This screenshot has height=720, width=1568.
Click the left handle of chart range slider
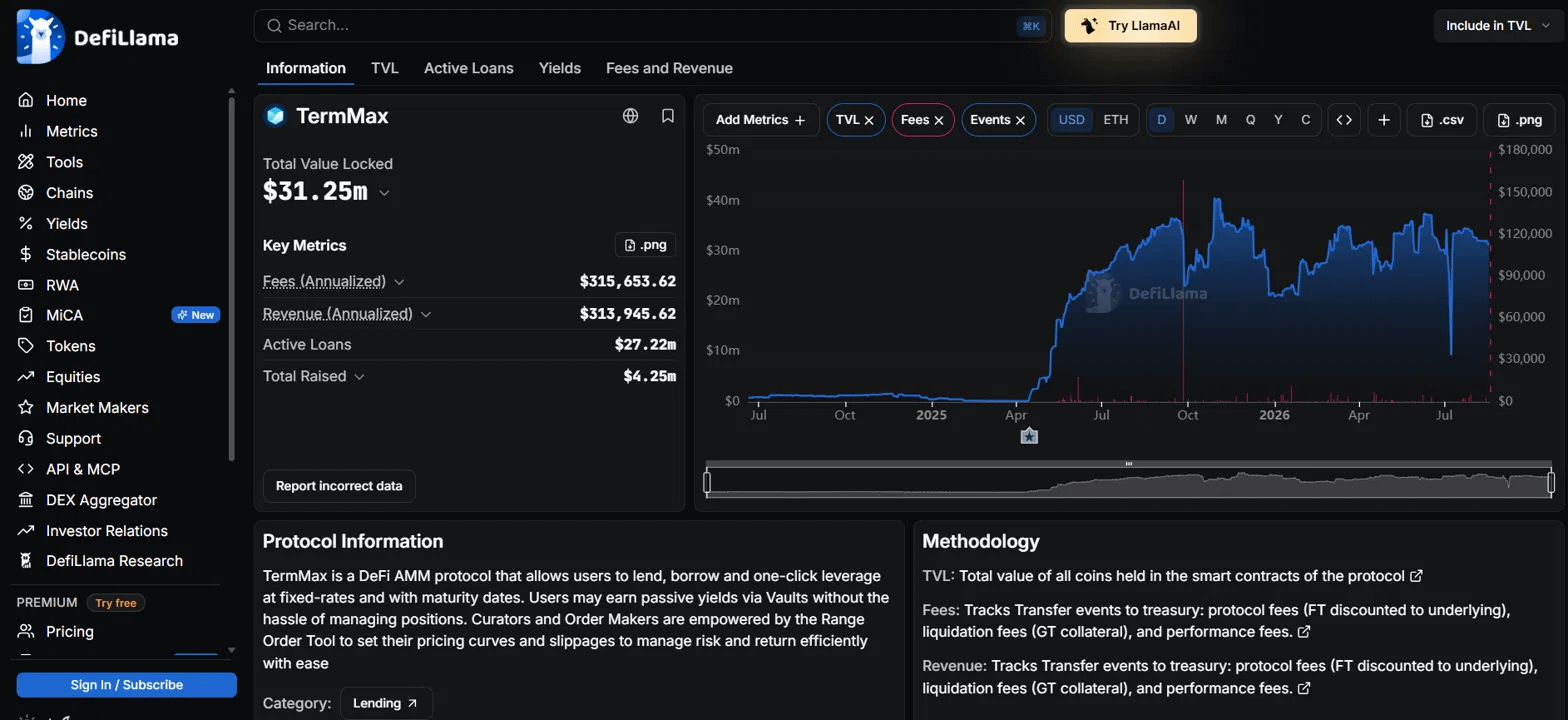pyautogui.click(x=707, y=483)
